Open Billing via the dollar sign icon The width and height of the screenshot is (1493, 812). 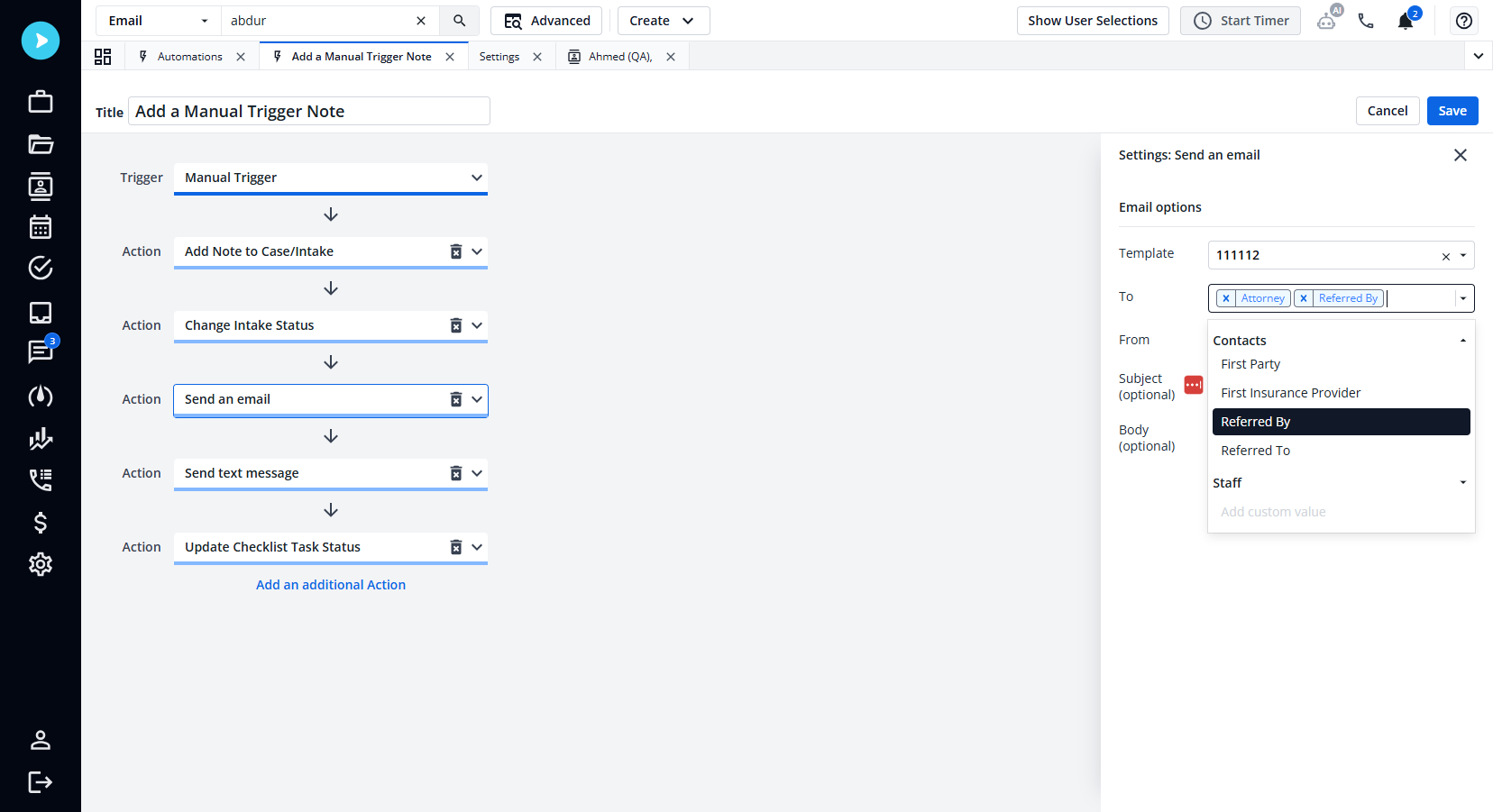pyautogui.click(x=40, y=523)
